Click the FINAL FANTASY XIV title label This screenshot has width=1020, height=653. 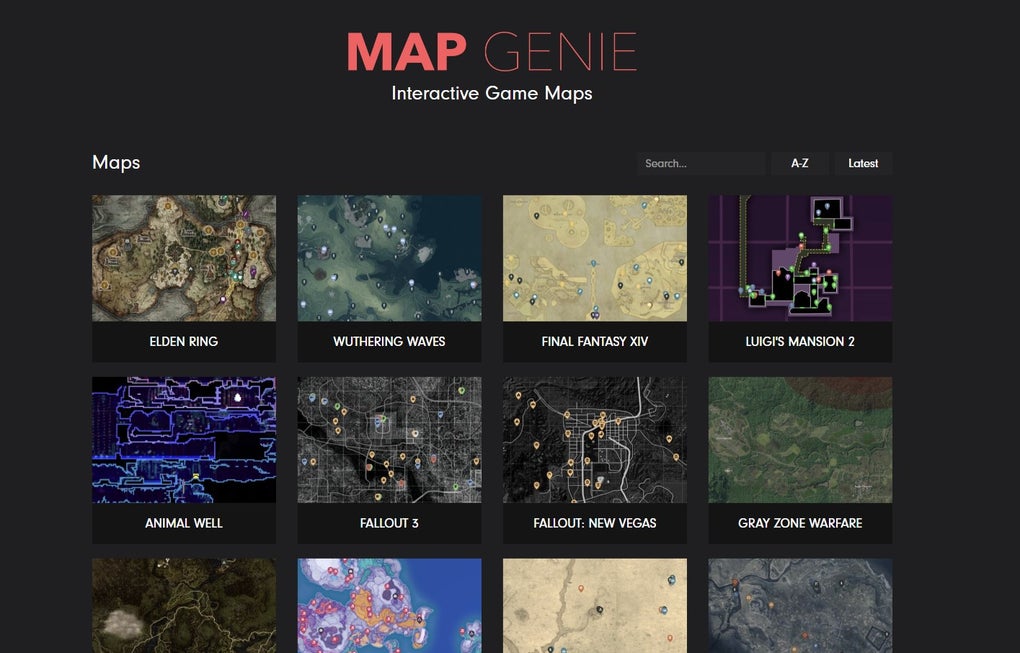[595, 341]
